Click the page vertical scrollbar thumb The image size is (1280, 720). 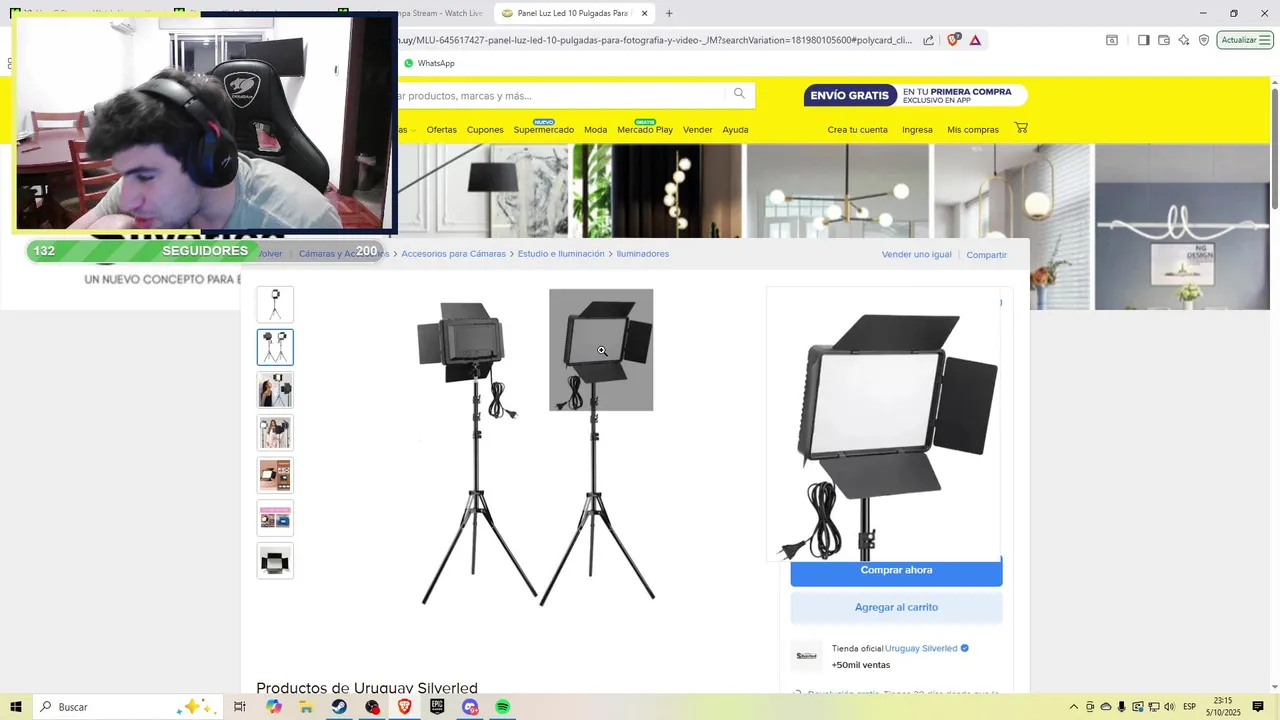pos(1275,150)
